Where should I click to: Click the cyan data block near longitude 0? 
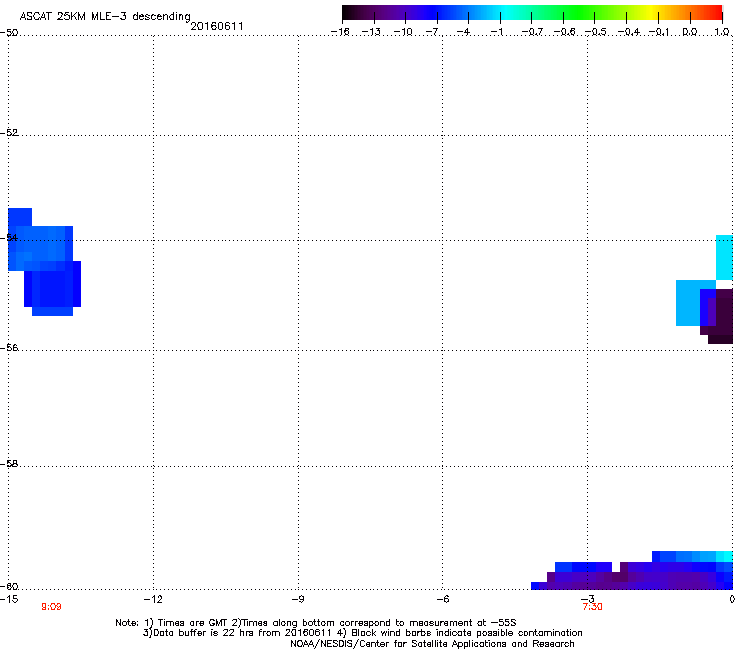(724, 257)
